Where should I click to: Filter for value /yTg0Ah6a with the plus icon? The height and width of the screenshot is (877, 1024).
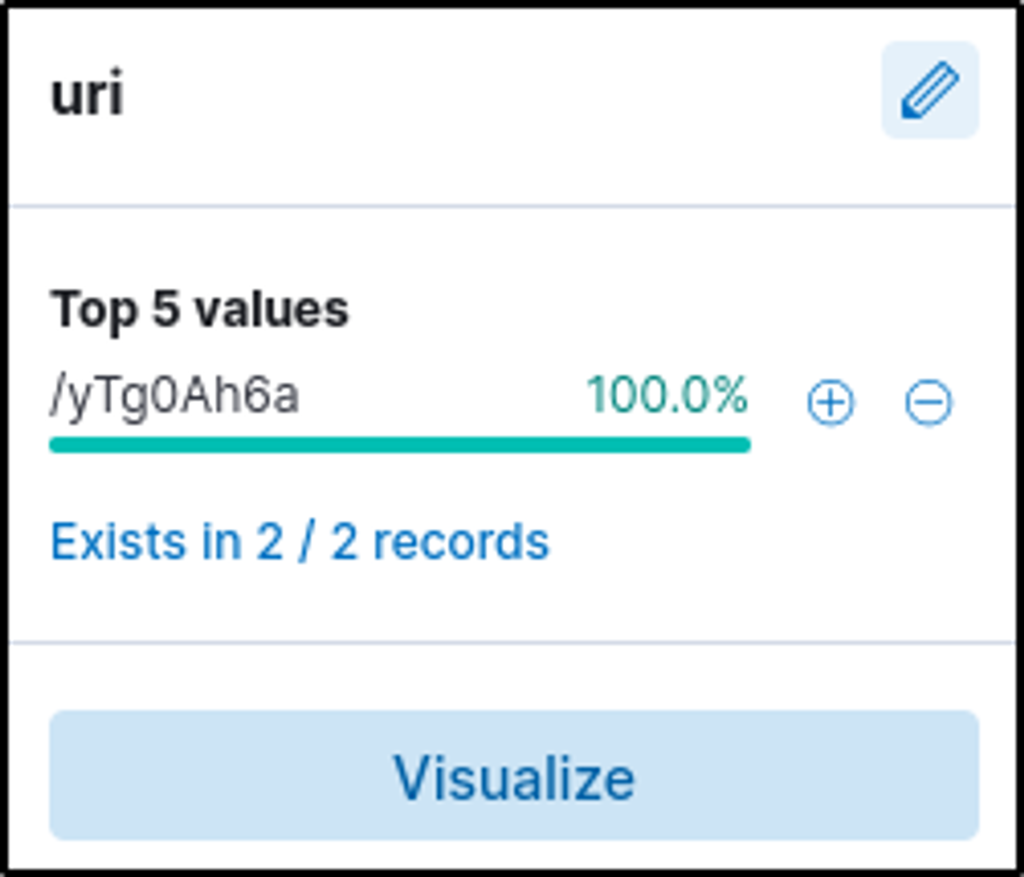[x=830, y=403]
